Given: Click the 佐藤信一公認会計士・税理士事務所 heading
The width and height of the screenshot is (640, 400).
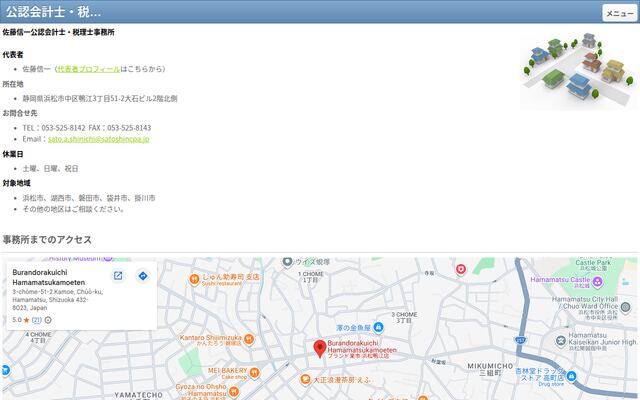Looking at the screenshot, I should (x=58, y=32).
